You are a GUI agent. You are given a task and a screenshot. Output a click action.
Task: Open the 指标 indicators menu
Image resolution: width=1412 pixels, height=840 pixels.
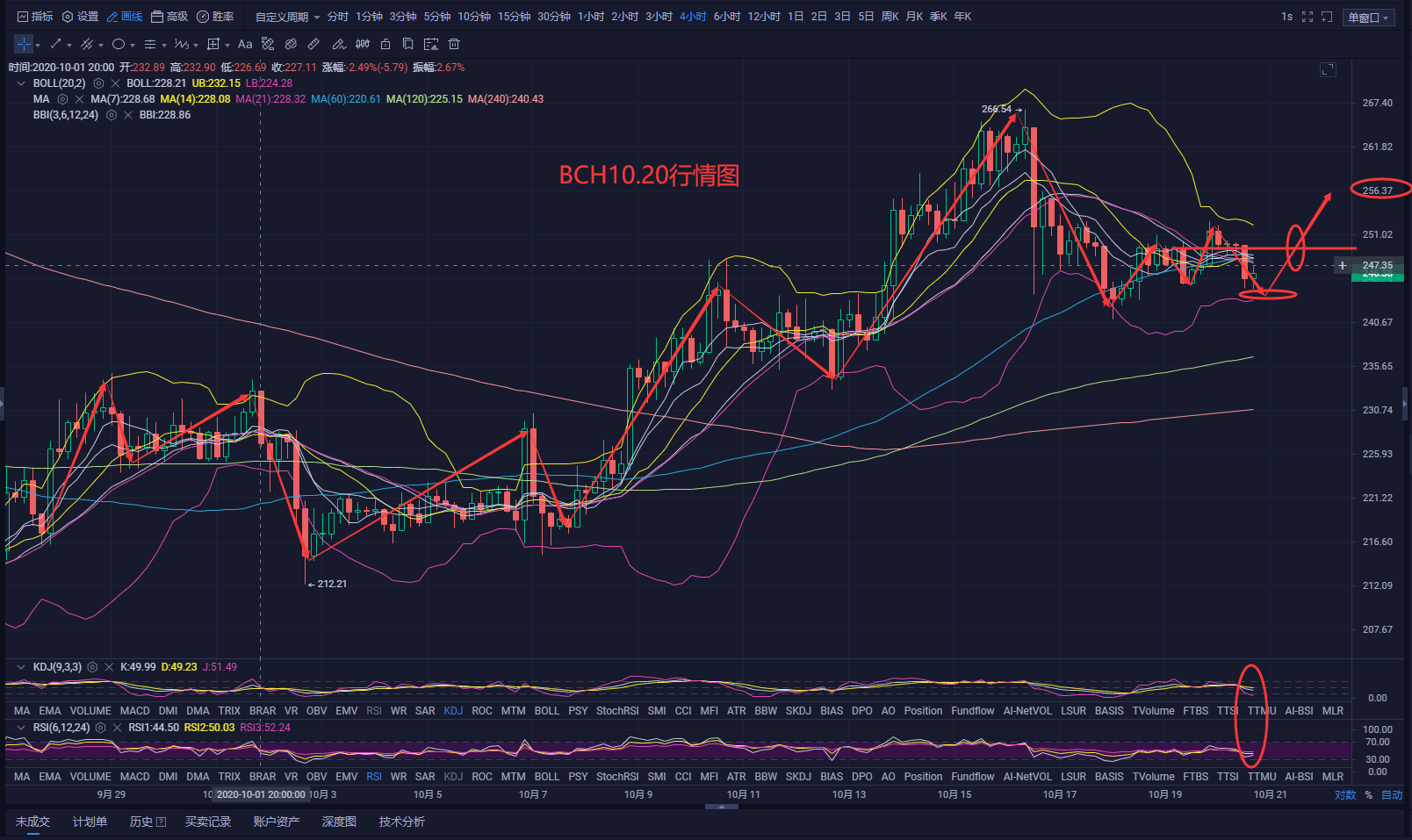[x=35, y=17]
